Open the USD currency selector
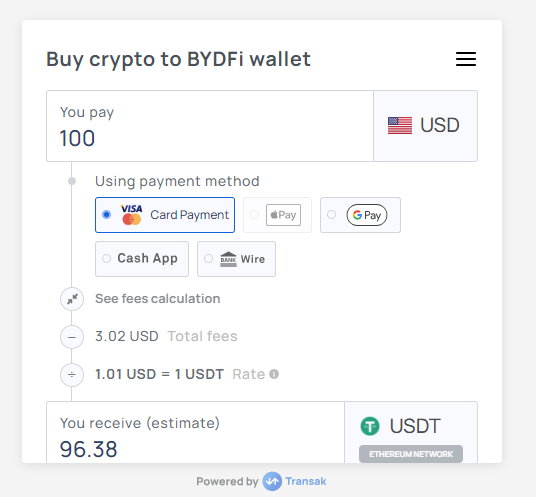The image size is (536, 497). pos(425,126)
